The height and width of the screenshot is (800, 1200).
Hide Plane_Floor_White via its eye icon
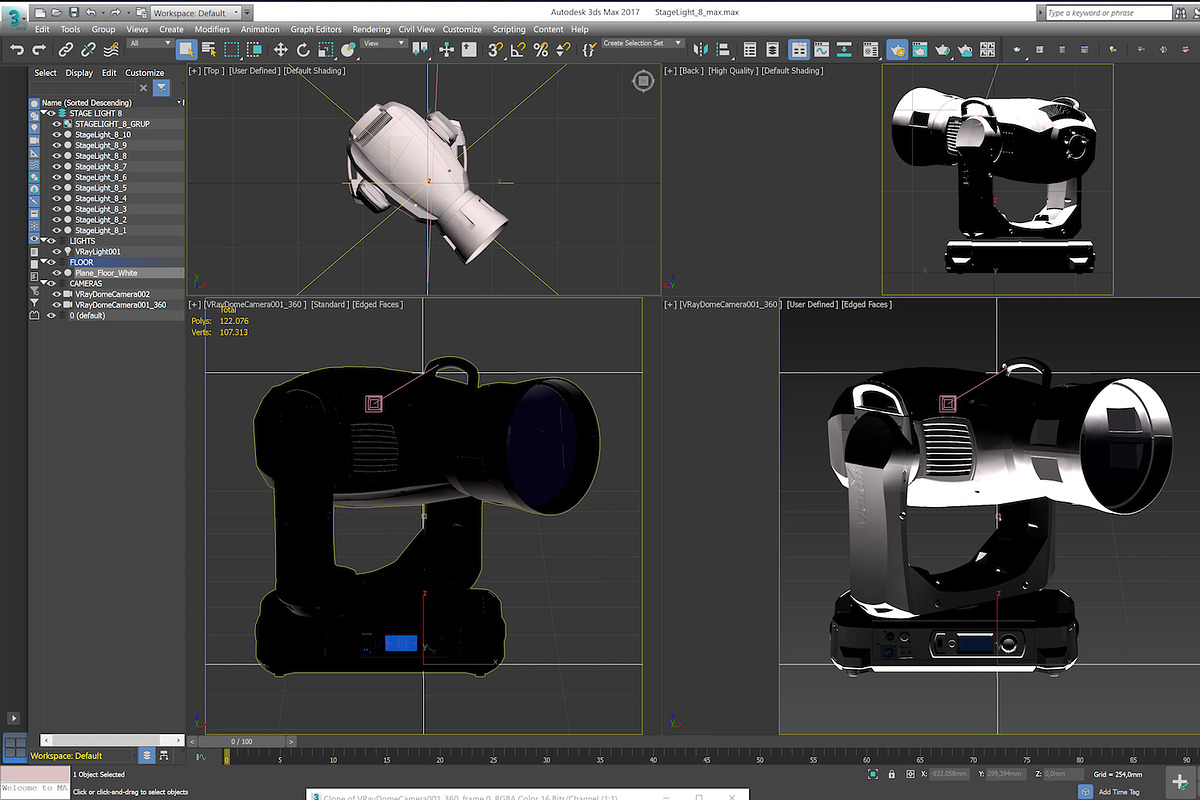tap(57, 273)
